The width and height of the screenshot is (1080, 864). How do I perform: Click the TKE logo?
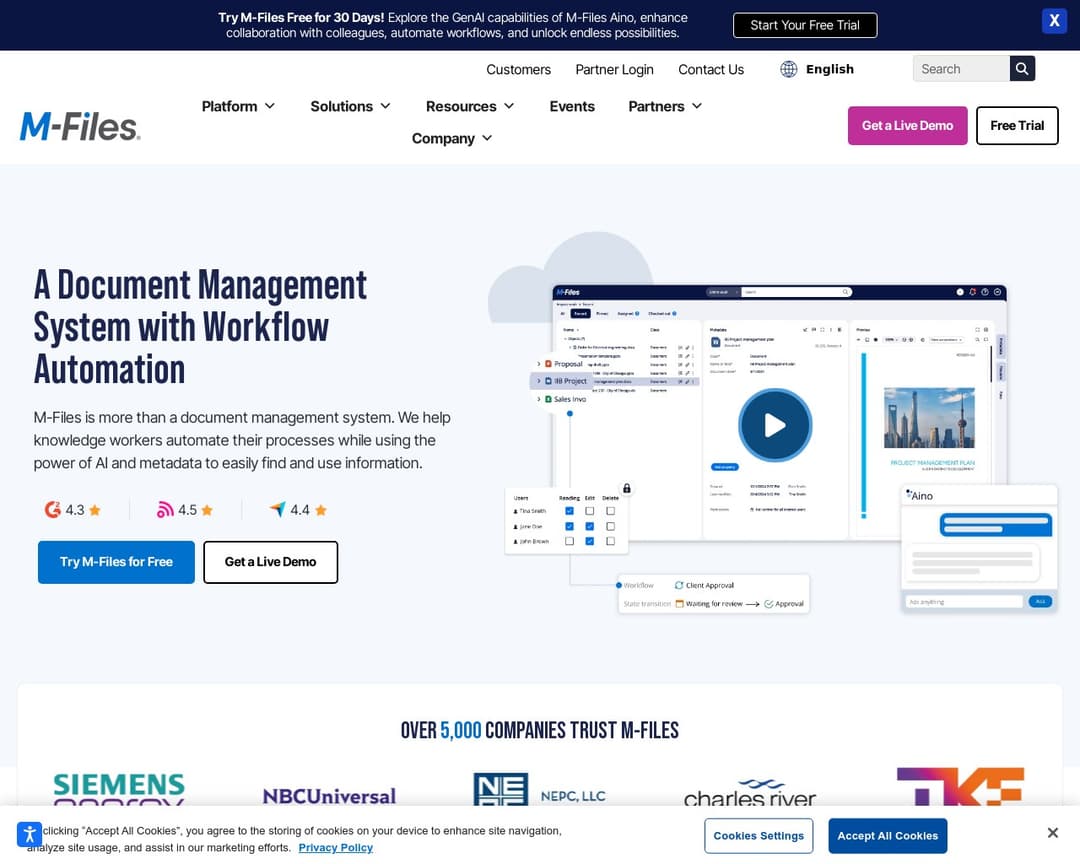pyautogui.click(x=960, y=787)
